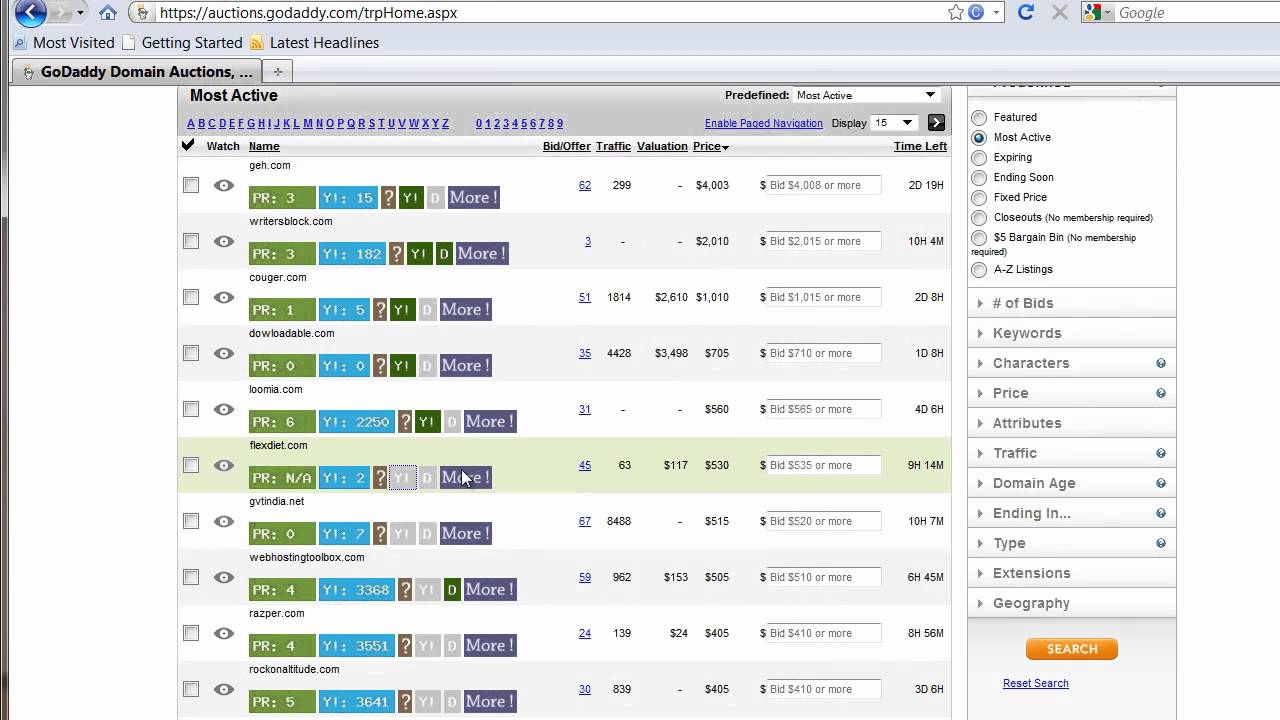This screenshot has height=720, width=1280.
Task: Click the PR: 6 badge for loomia.com
Action: tap(282, 421)
